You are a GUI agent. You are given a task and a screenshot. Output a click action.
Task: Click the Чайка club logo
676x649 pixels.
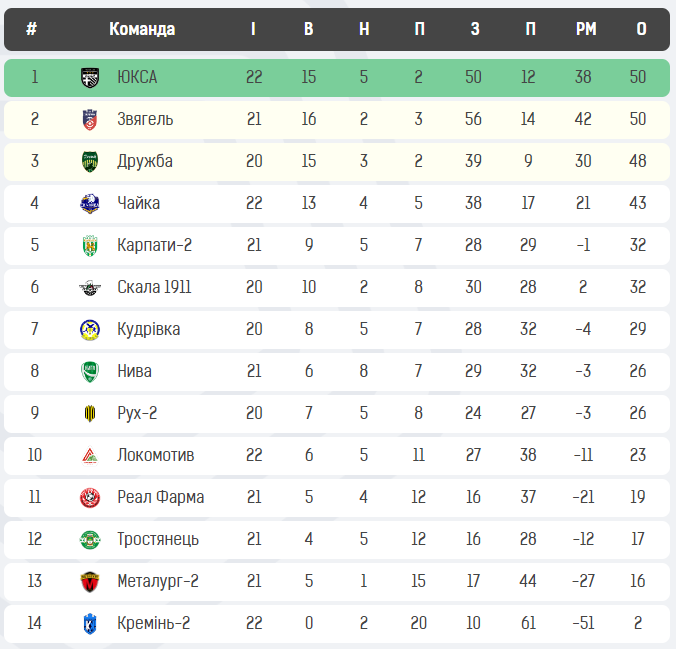tap(90, 203)
